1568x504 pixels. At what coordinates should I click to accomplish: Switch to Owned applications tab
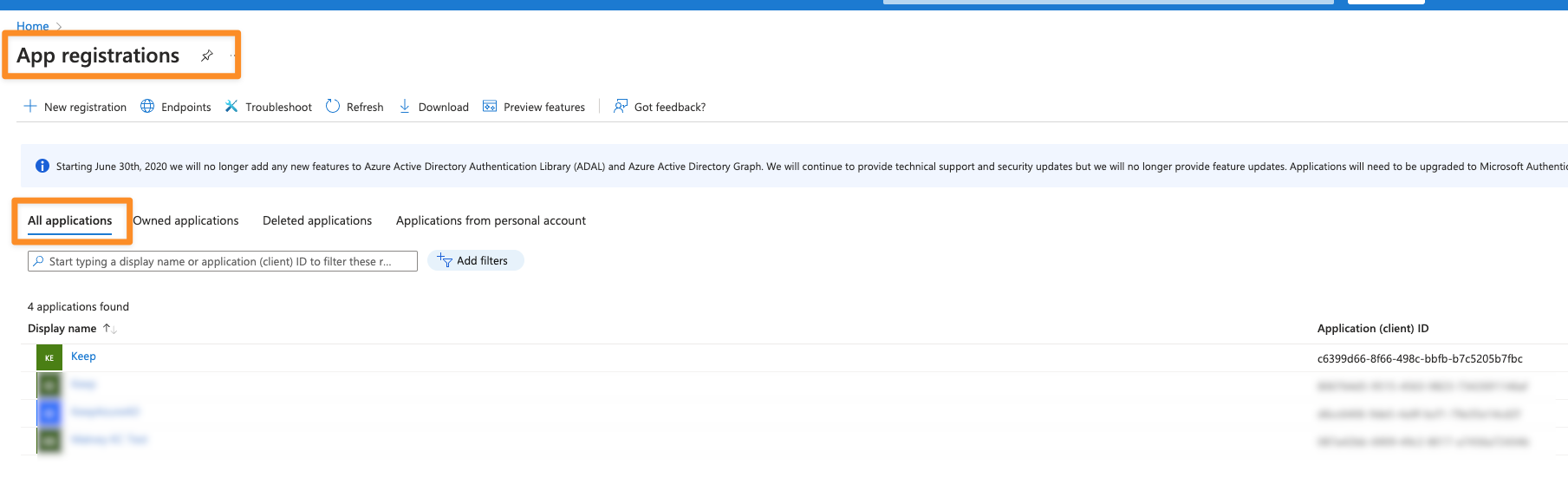(x=185, y=220)
